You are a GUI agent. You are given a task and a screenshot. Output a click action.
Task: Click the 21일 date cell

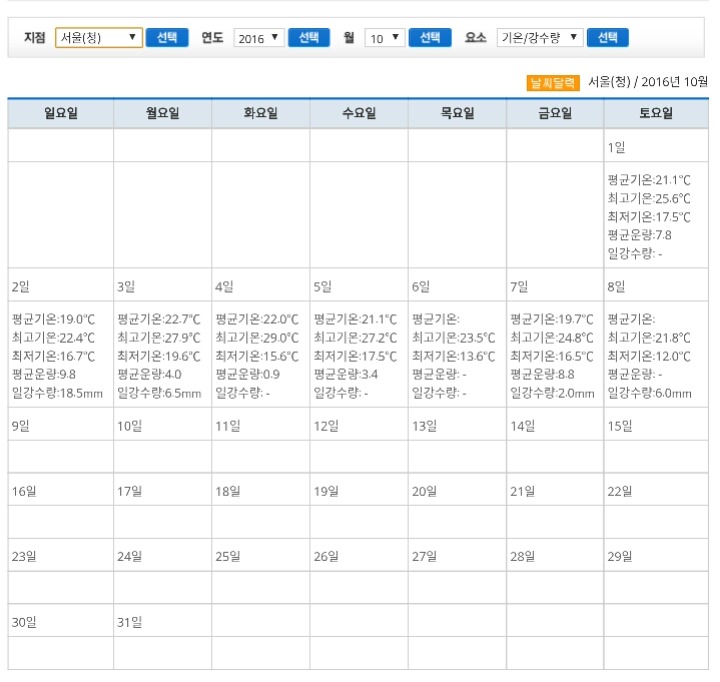click(x=555, y=490)
